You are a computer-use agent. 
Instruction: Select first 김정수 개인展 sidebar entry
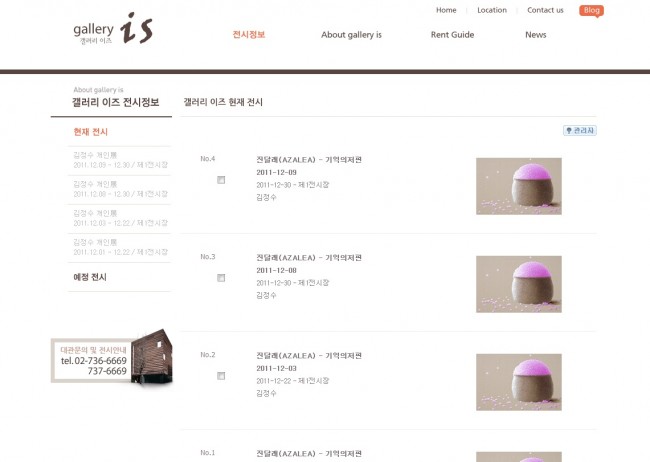click(120, 160)
